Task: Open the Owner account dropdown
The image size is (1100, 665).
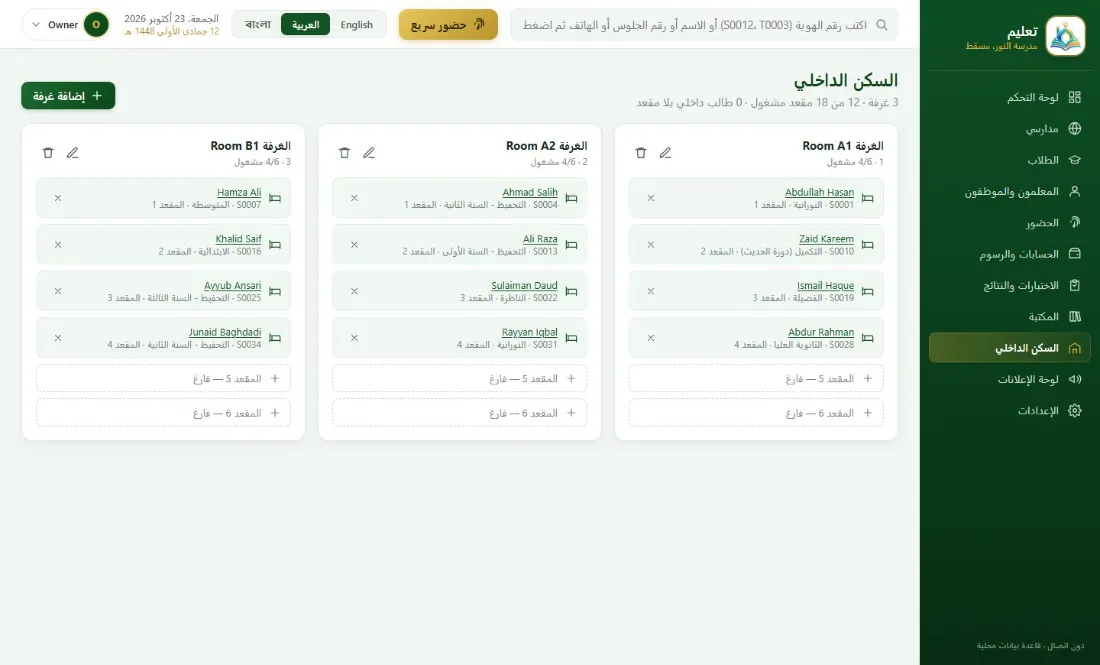Action: pyautogui.click(x=67, y=25)
